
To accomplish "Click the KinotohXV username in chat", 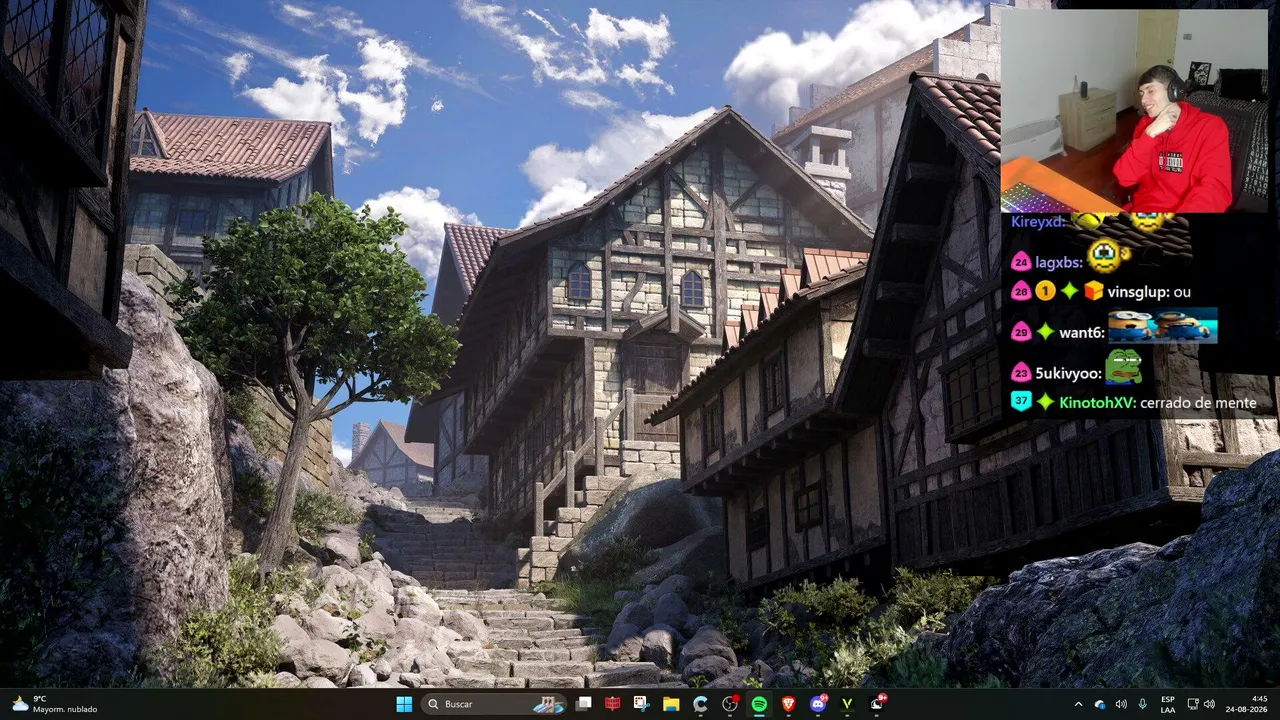I will (1097, 403).
